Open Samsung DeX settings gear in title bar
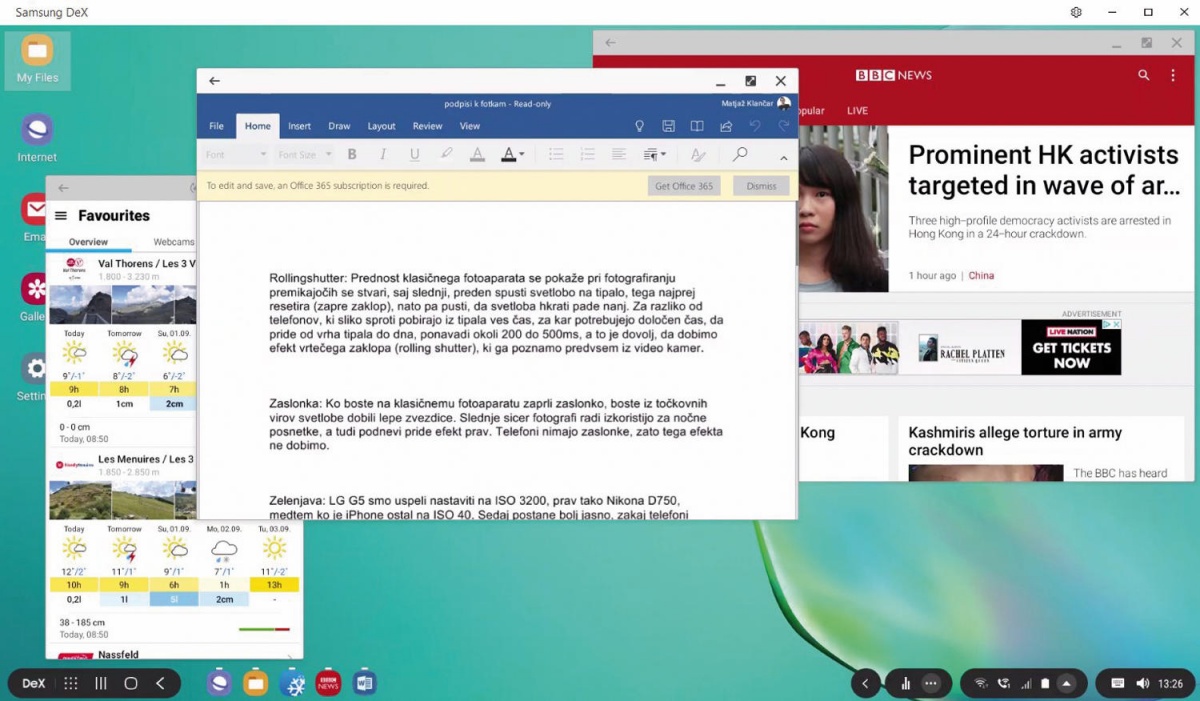 click(1076, 12)
